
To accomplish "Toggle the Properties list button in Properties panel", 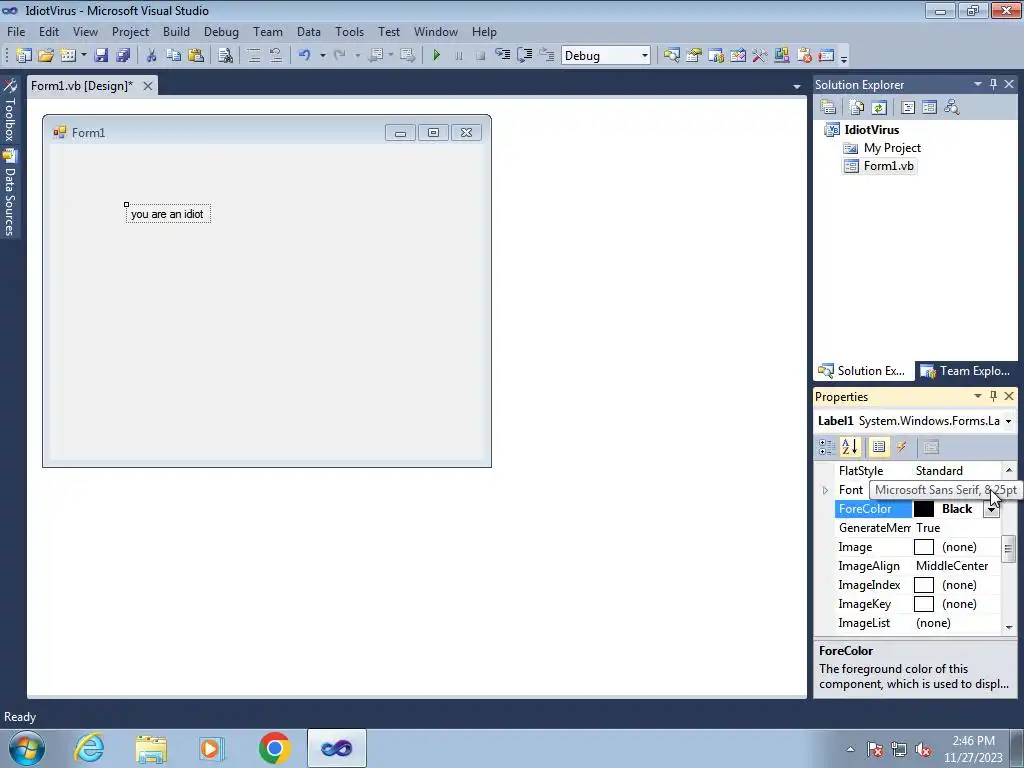I will 879,447.
